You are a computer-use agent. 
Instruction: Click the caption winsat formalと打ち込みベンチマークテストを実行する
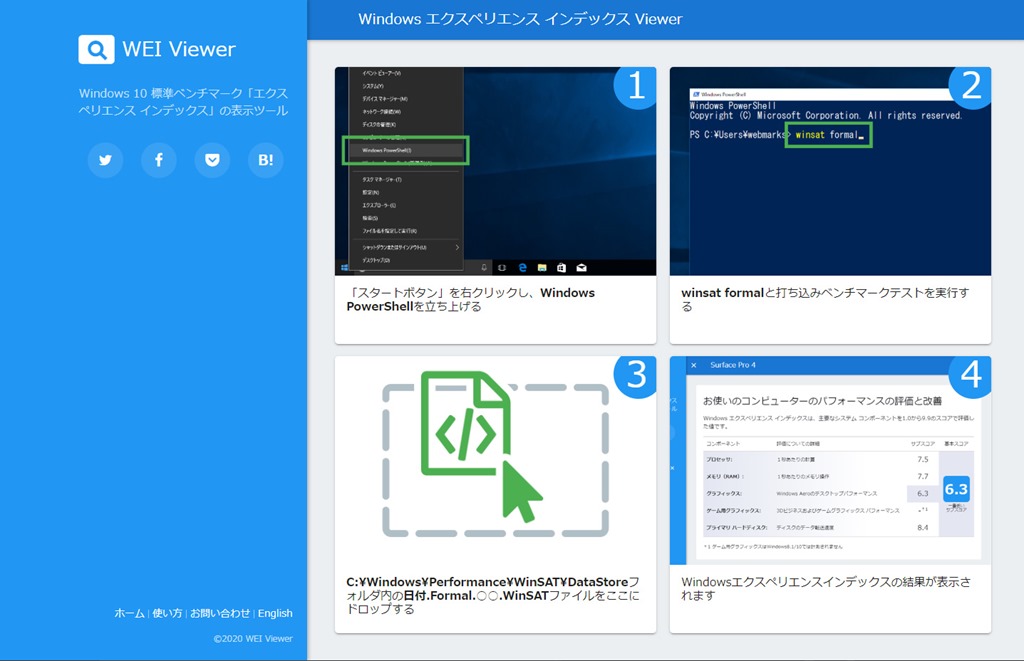tap(825, 300)
